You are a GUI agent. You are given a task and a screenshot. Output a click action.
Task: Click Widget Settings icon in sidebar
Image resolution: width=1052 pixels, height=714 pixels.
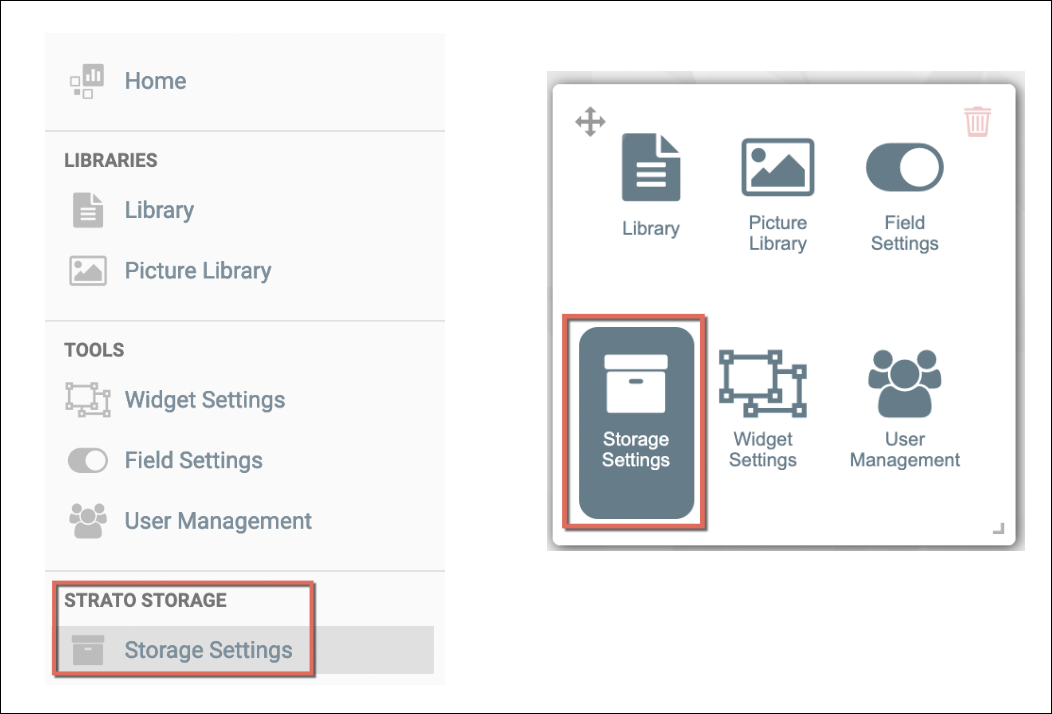(87, 400)
